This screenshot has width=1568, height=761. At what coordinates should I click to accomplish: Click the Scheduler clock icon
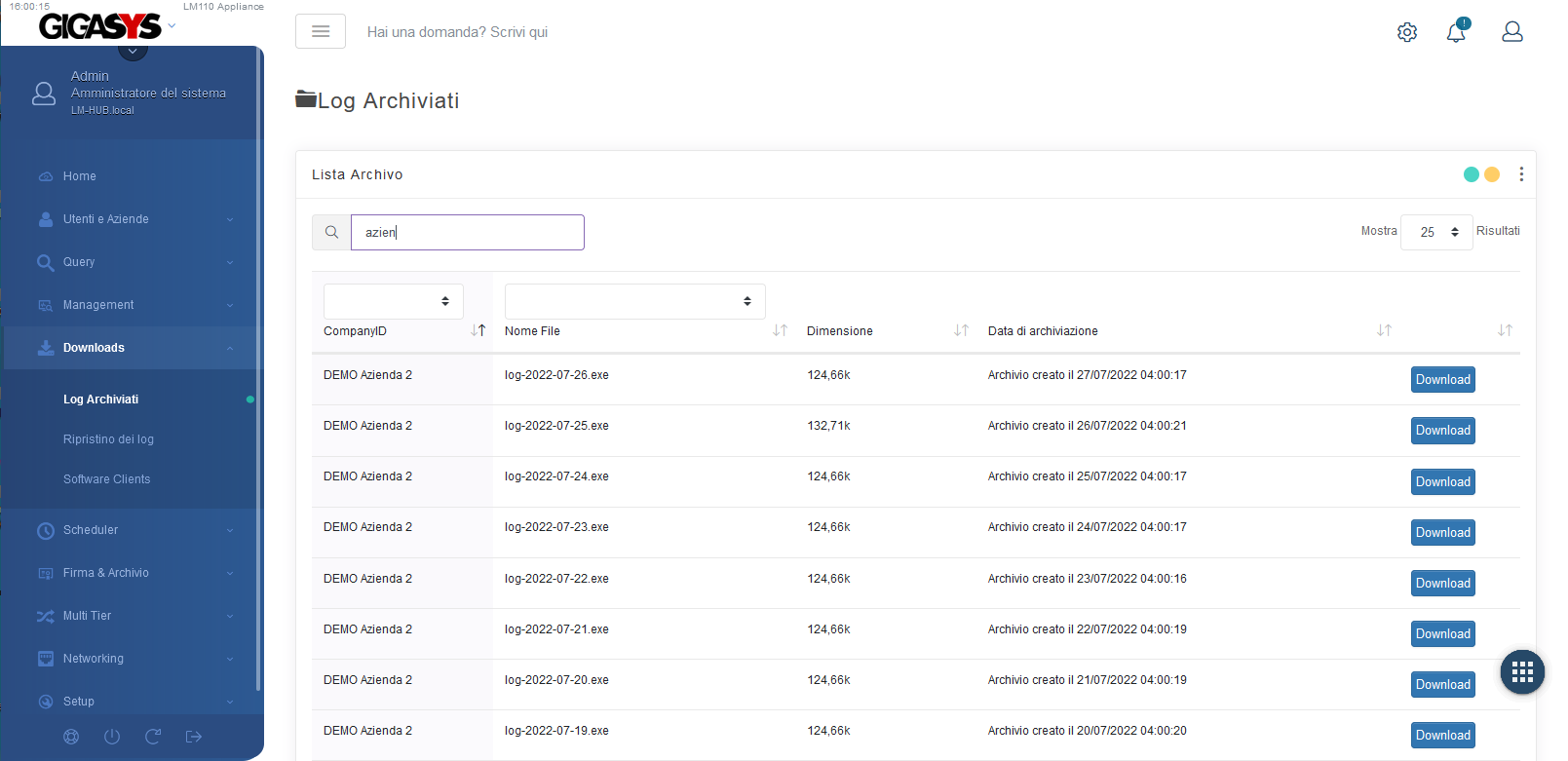46,530
